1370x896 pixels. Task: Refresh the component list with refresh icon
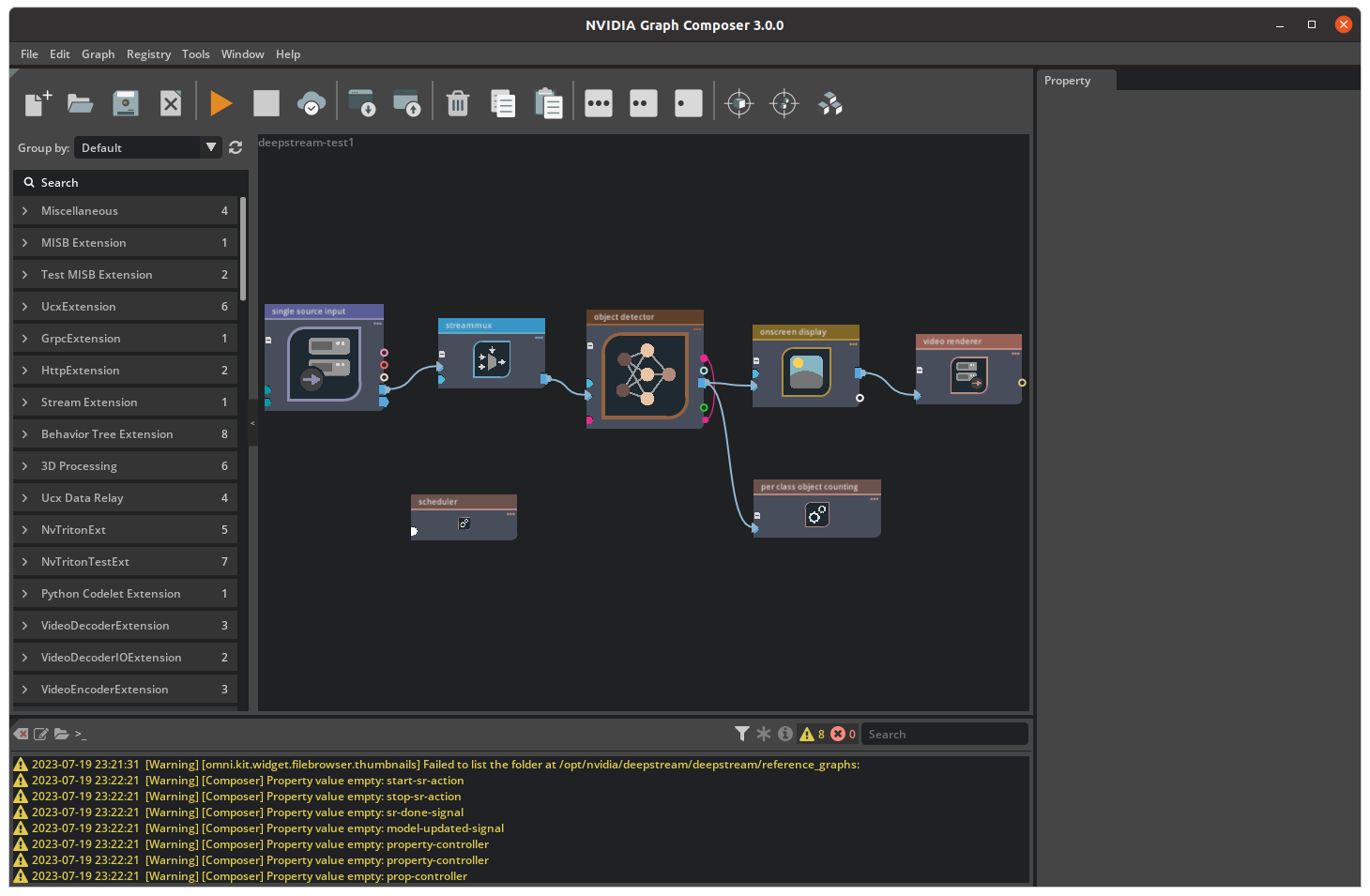(236, 147)
